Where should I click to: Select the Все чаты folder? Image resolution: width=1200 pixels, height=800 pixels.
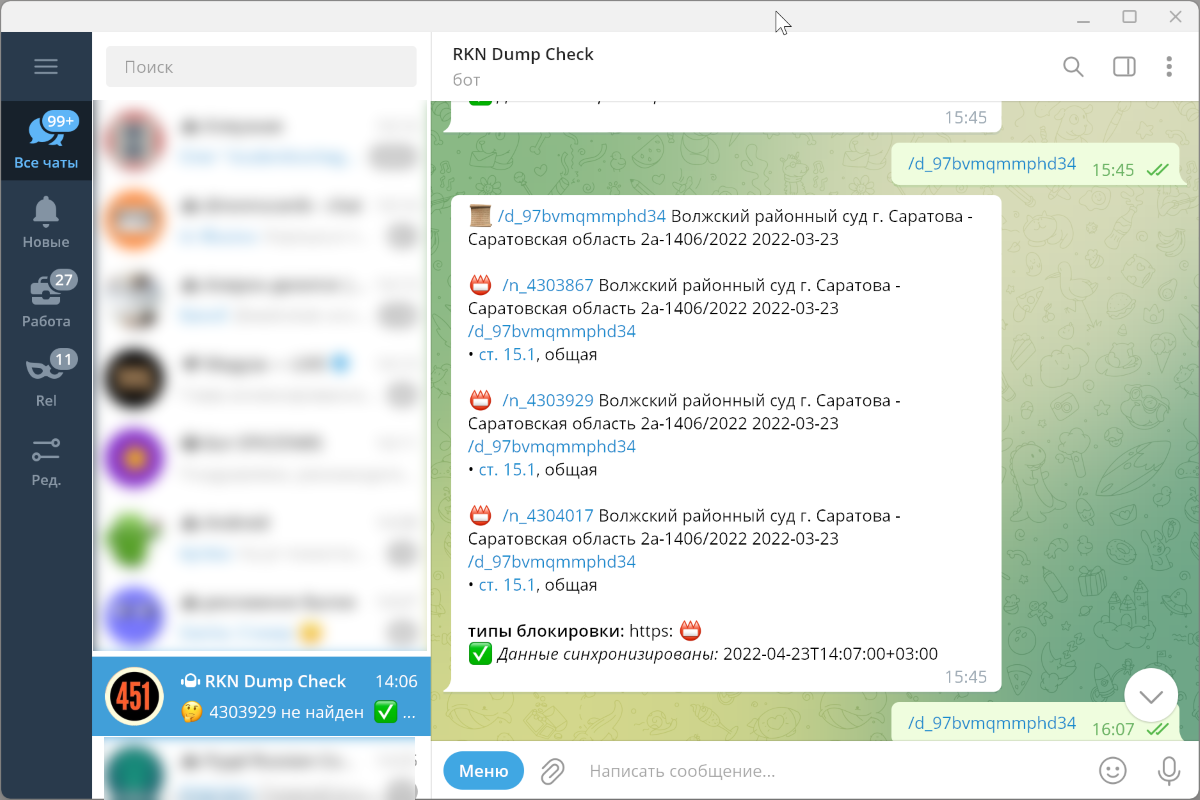(46, 141)
